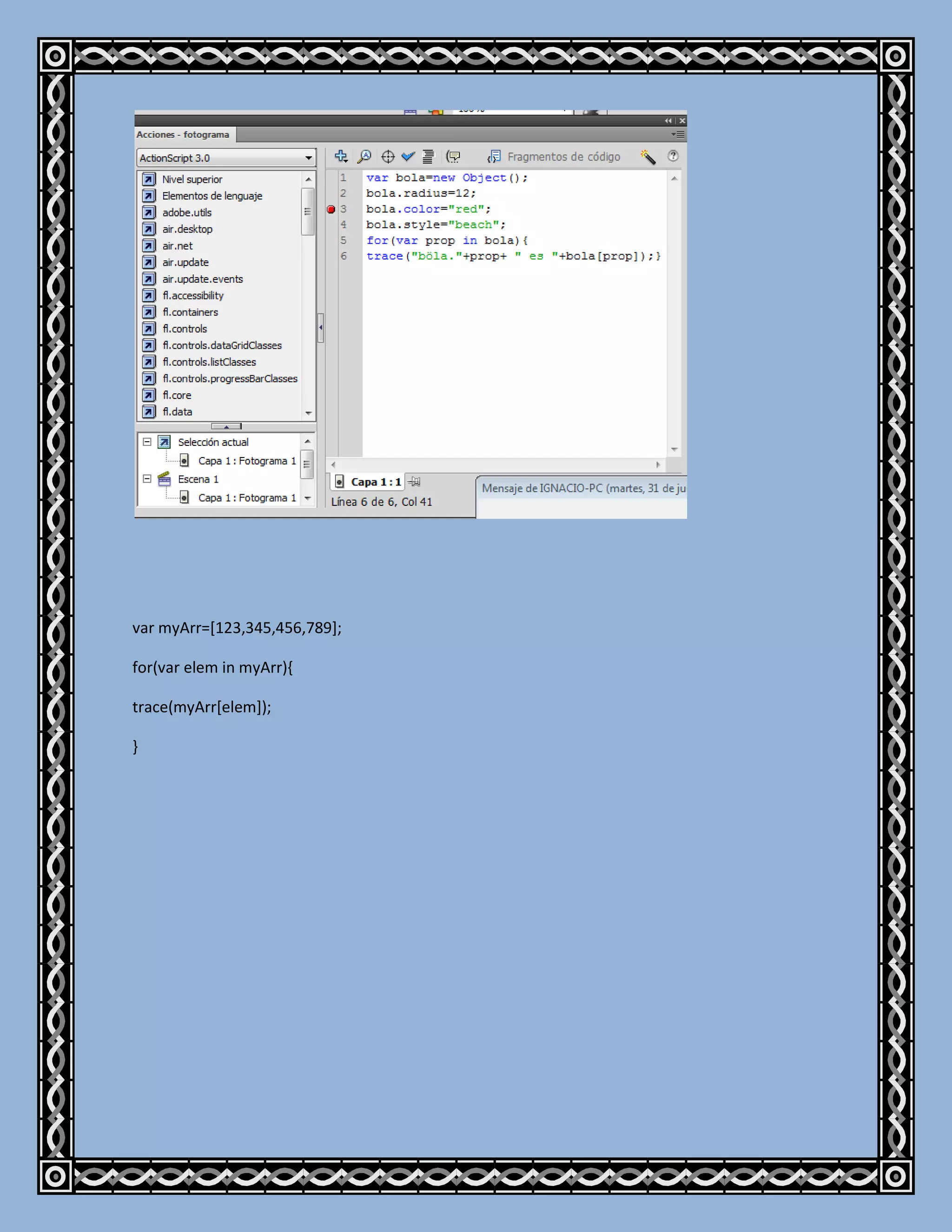Click script tree scroll-down arrow
This screenshot has height=1232, width=952.
(x=307, y=498)
